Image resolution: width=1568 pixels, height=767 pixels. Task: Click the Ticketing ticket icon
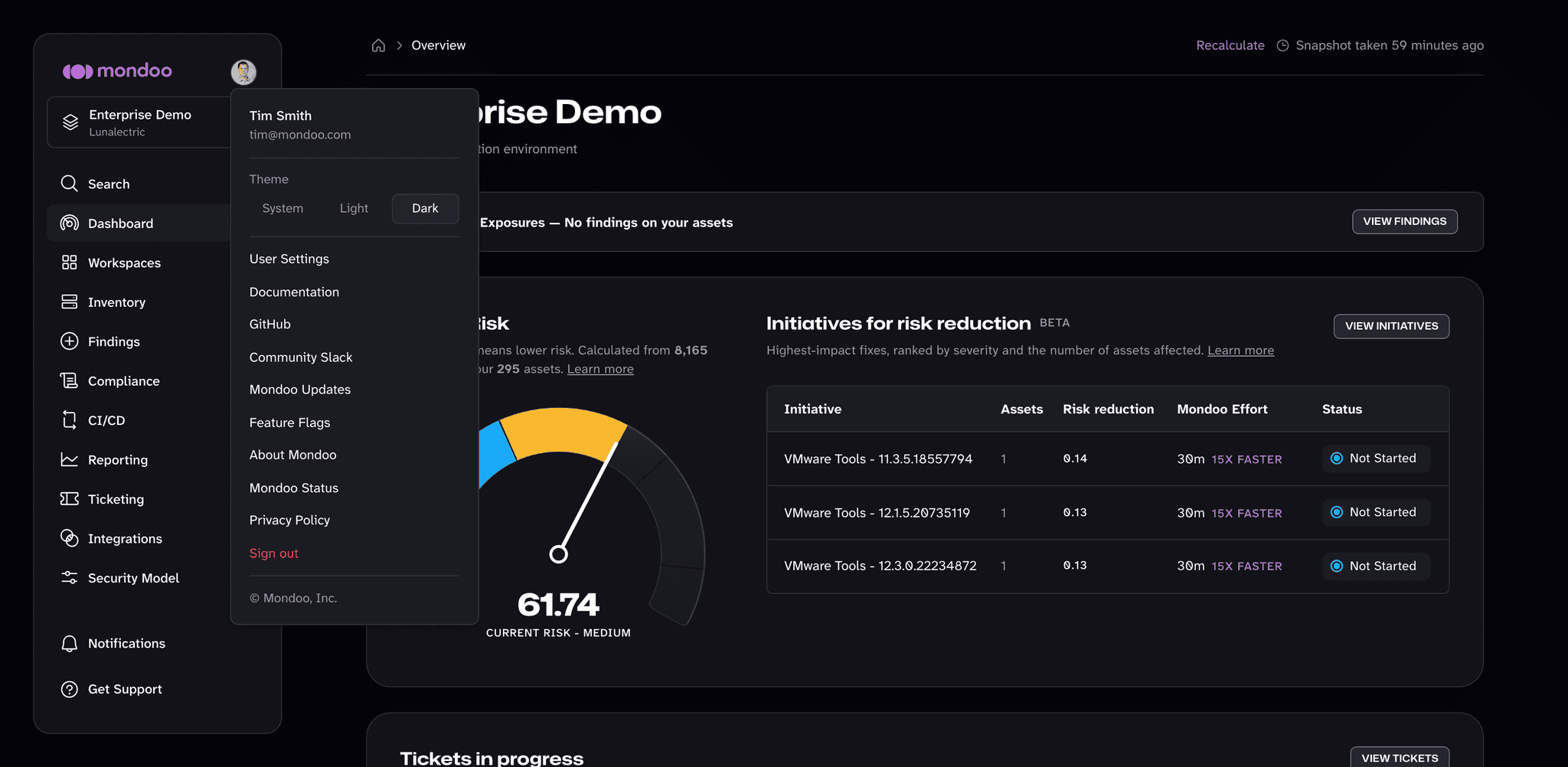[69, 498]
